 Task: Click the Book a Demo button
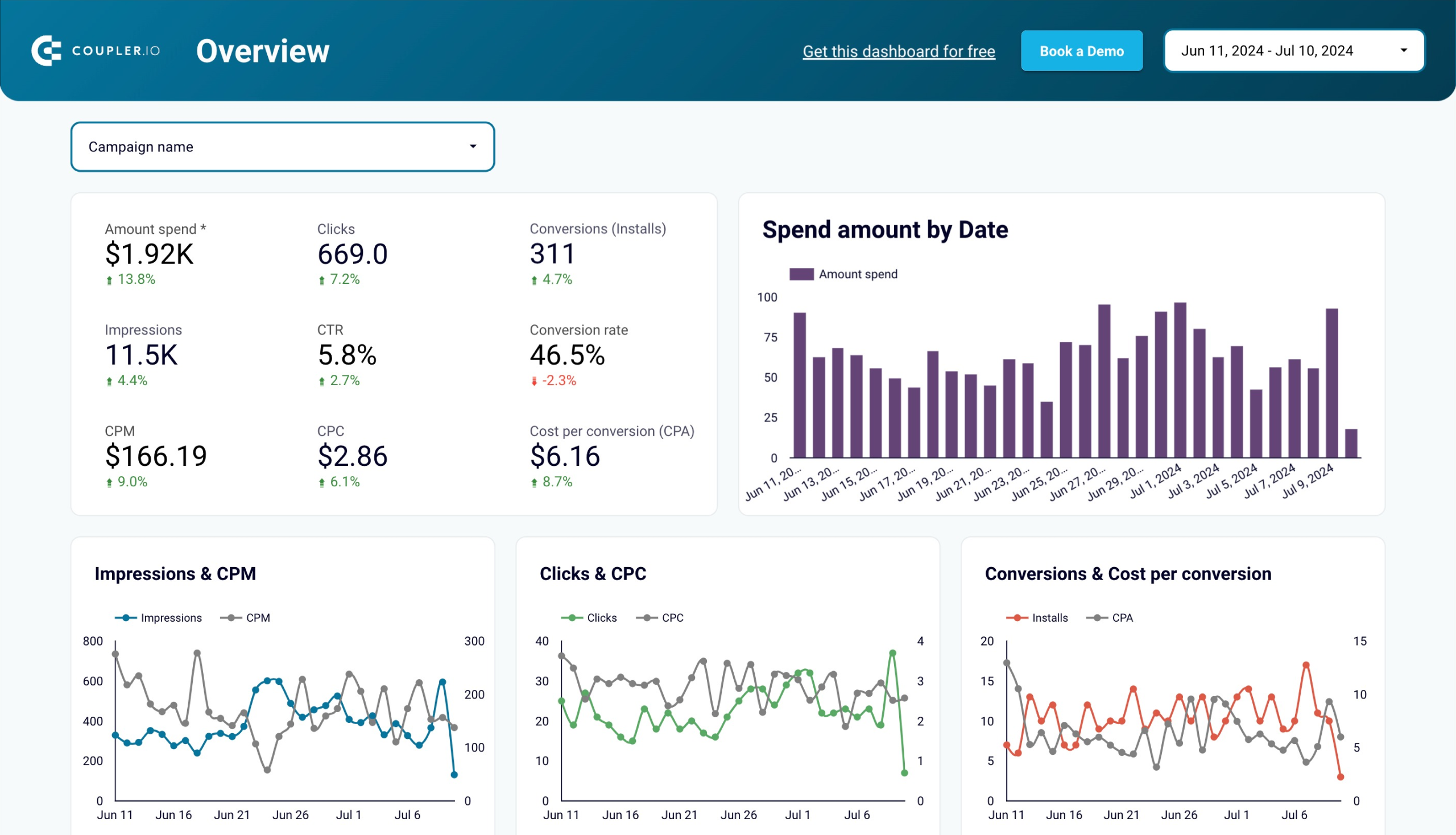tap(1082, 50)
